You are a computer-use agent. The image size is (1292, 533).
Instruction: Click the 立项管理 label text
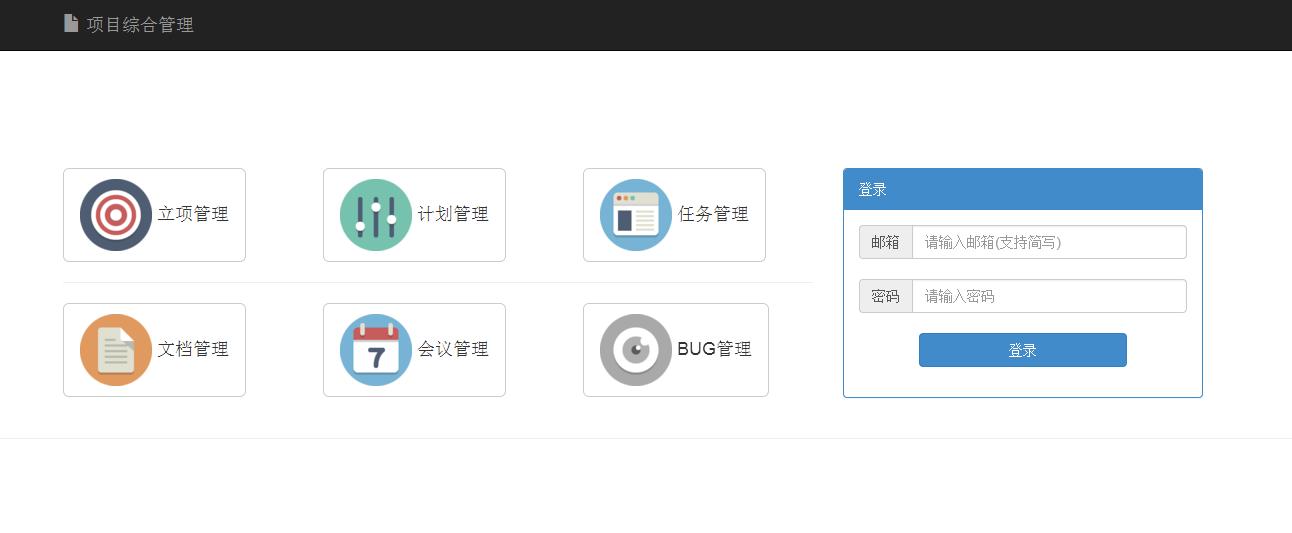coord(193,214)
